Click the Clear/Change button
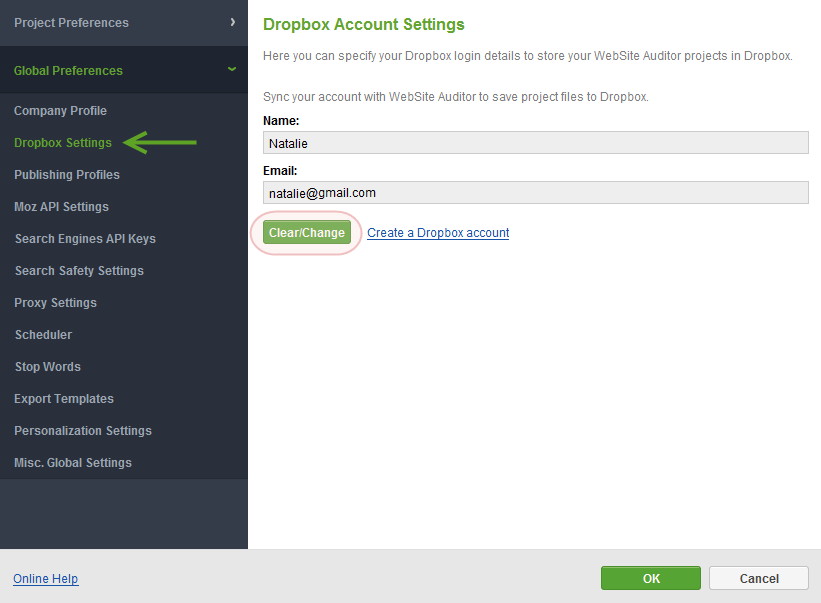Screen dimensions: 821x603 point(307,232)
